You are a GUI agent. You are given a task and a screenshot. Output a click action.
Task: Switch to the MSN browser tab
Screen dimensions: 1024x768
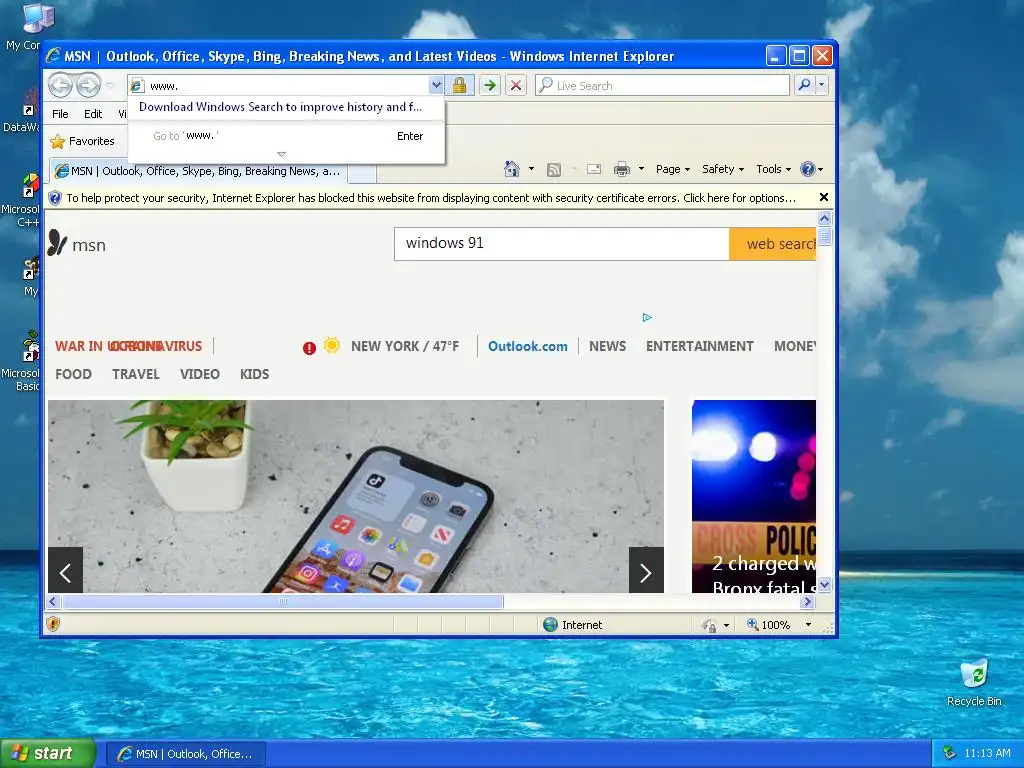pos(199,171)
